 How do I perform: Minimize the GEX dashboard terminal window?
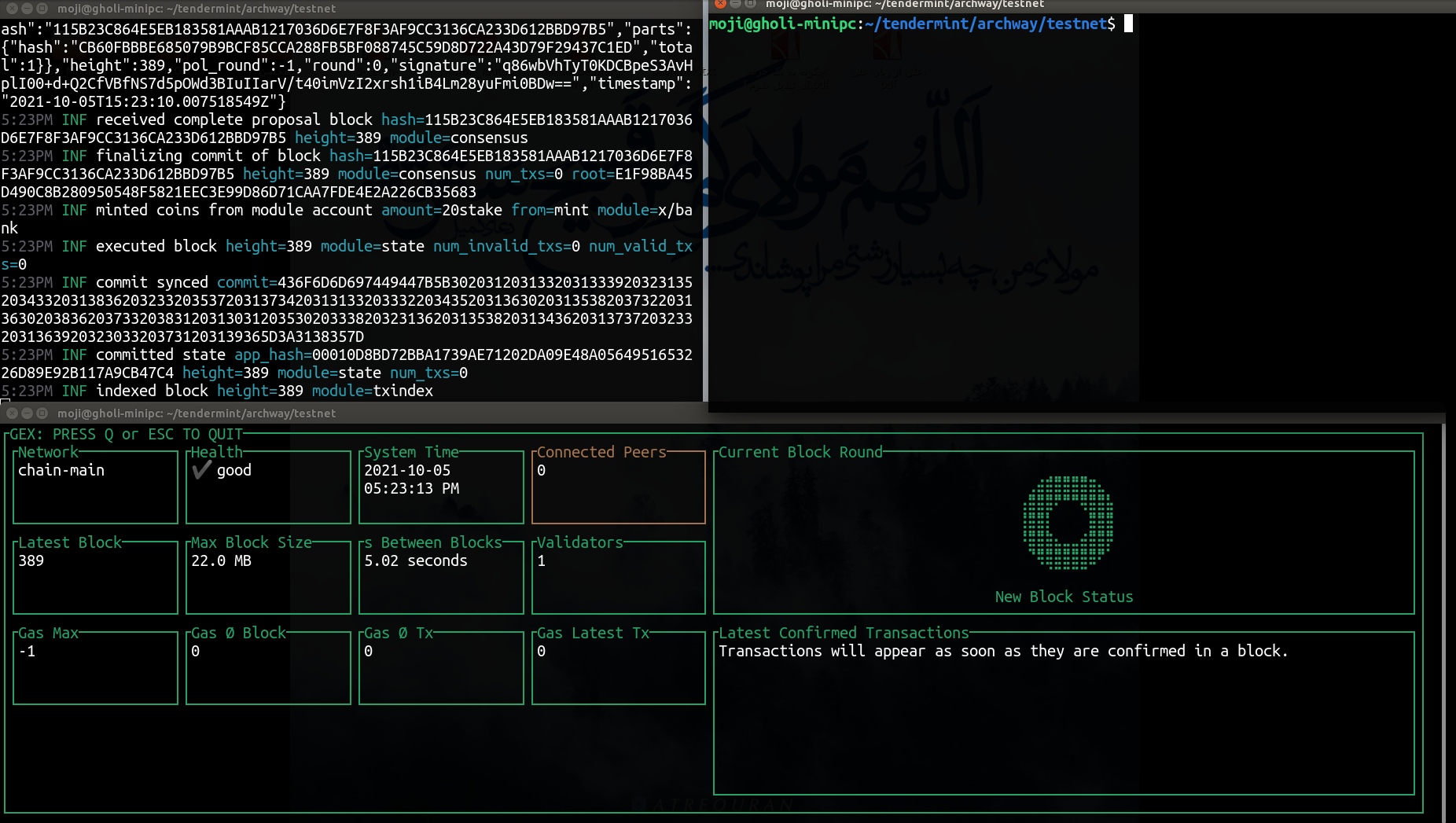point(27,413)
